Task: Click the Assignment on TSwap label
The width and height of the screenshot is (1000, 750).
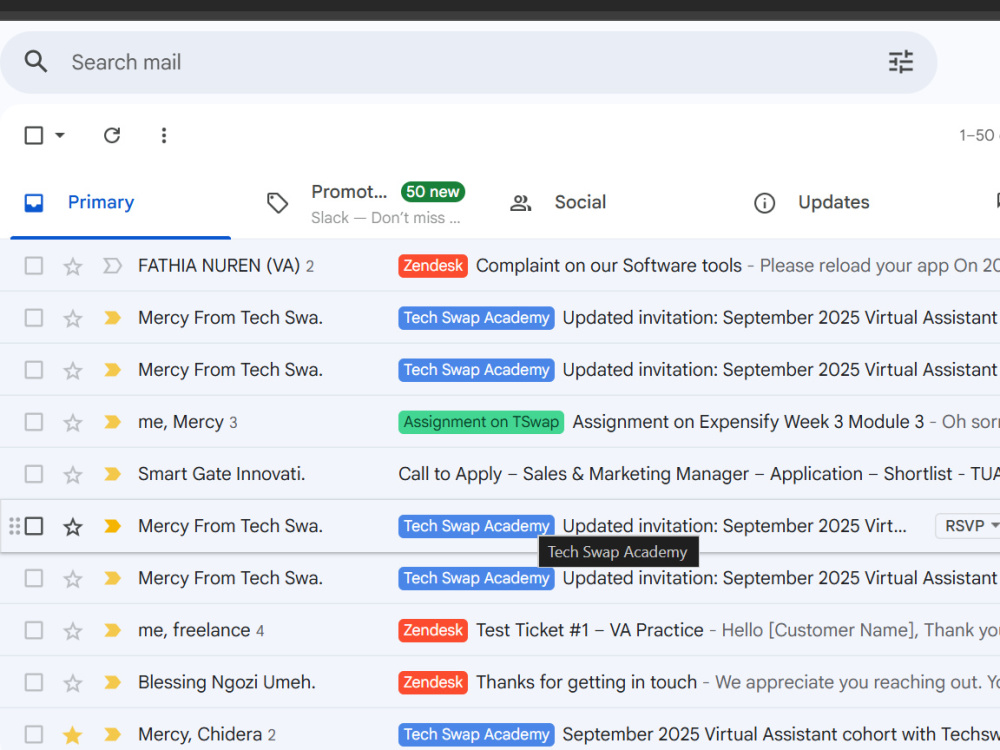Action: click(x=482, y=422)
